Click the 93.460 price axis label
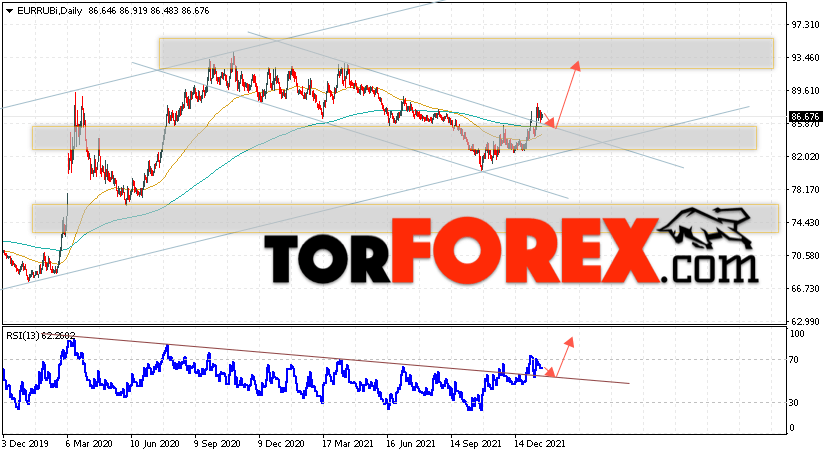 tap(805, 57)
